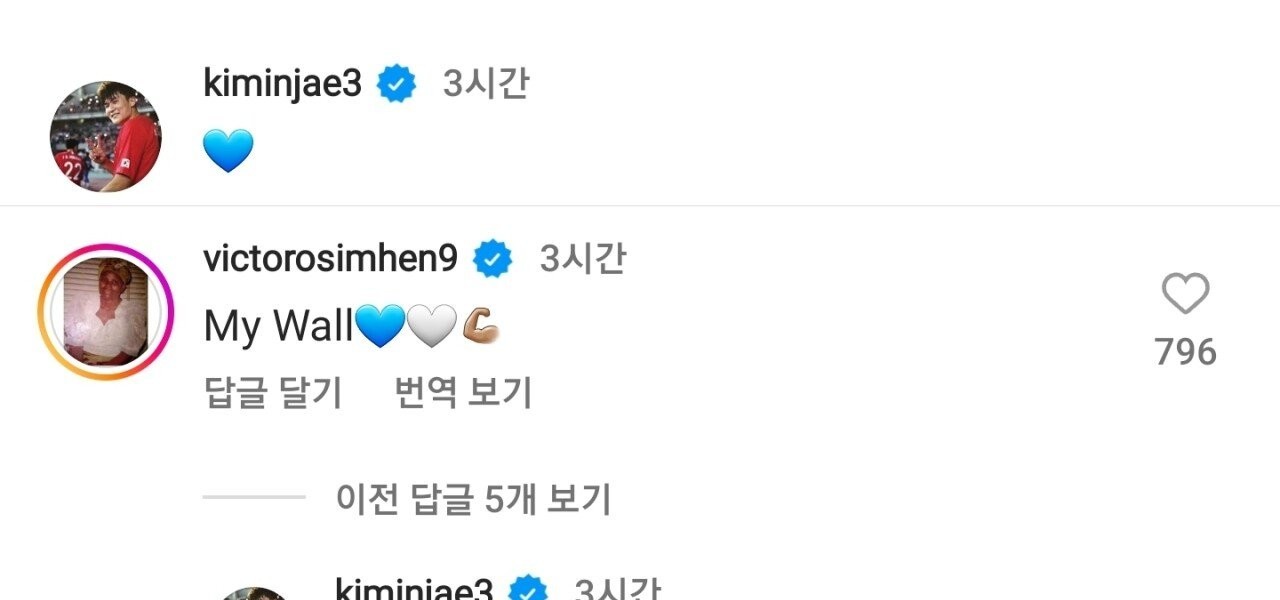This screenshot has height=600, width=1280.
Task: Like victorosimhen9's comment with the heart icon
Action: tap(1186, 295)
